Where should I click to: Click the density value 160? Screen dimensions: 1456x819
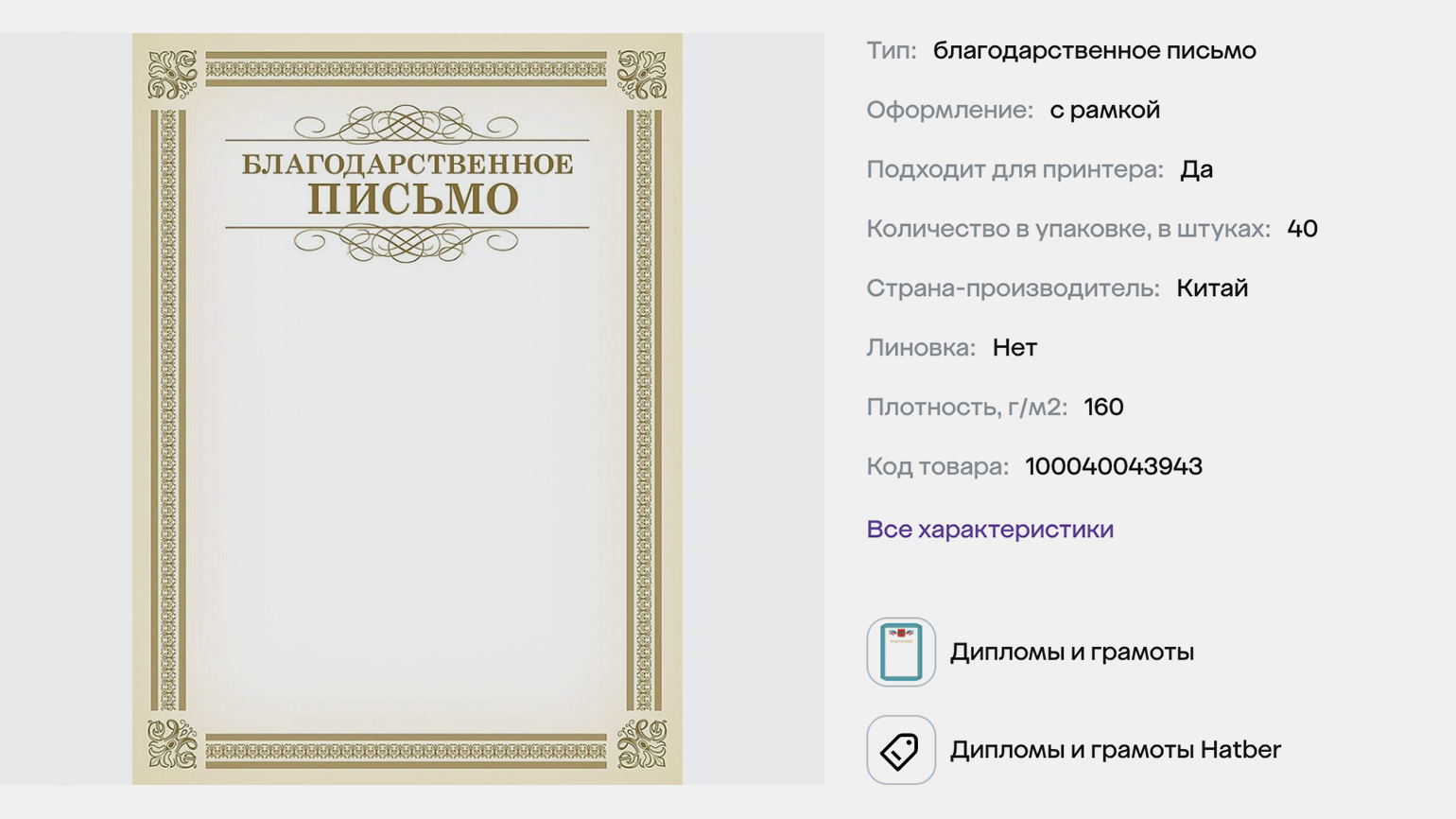pyautogui.click(x=1103, y=408)
